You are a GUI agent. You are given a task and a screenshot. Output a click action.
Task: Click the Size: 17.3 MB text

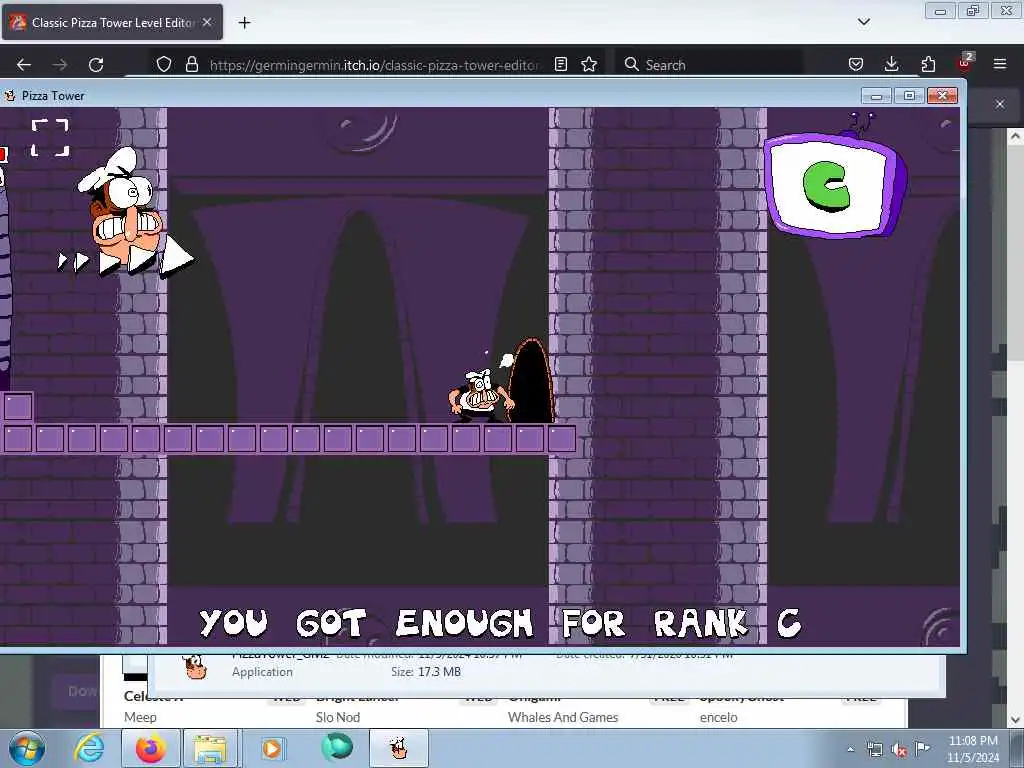pyautogui.click(x=426, y=671)
